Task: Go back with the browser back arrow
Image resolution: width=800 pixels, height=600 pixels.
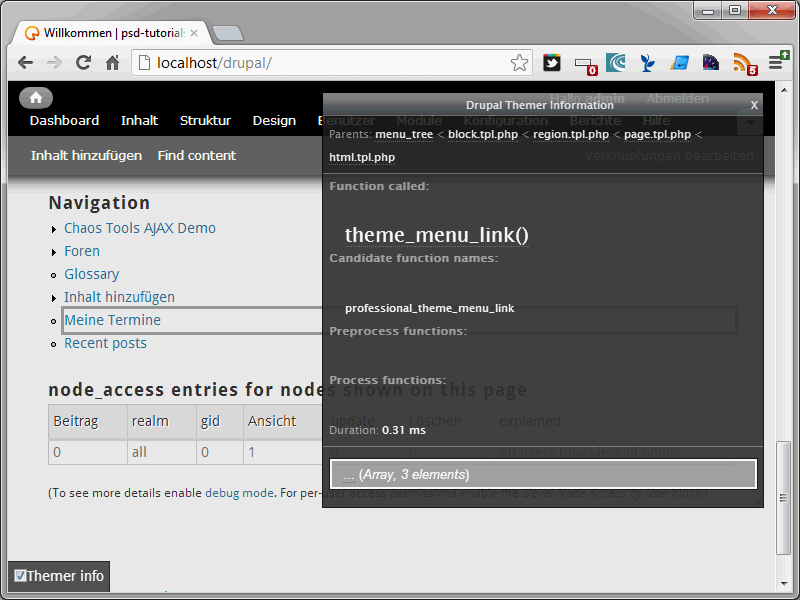Action: point(25,63)
